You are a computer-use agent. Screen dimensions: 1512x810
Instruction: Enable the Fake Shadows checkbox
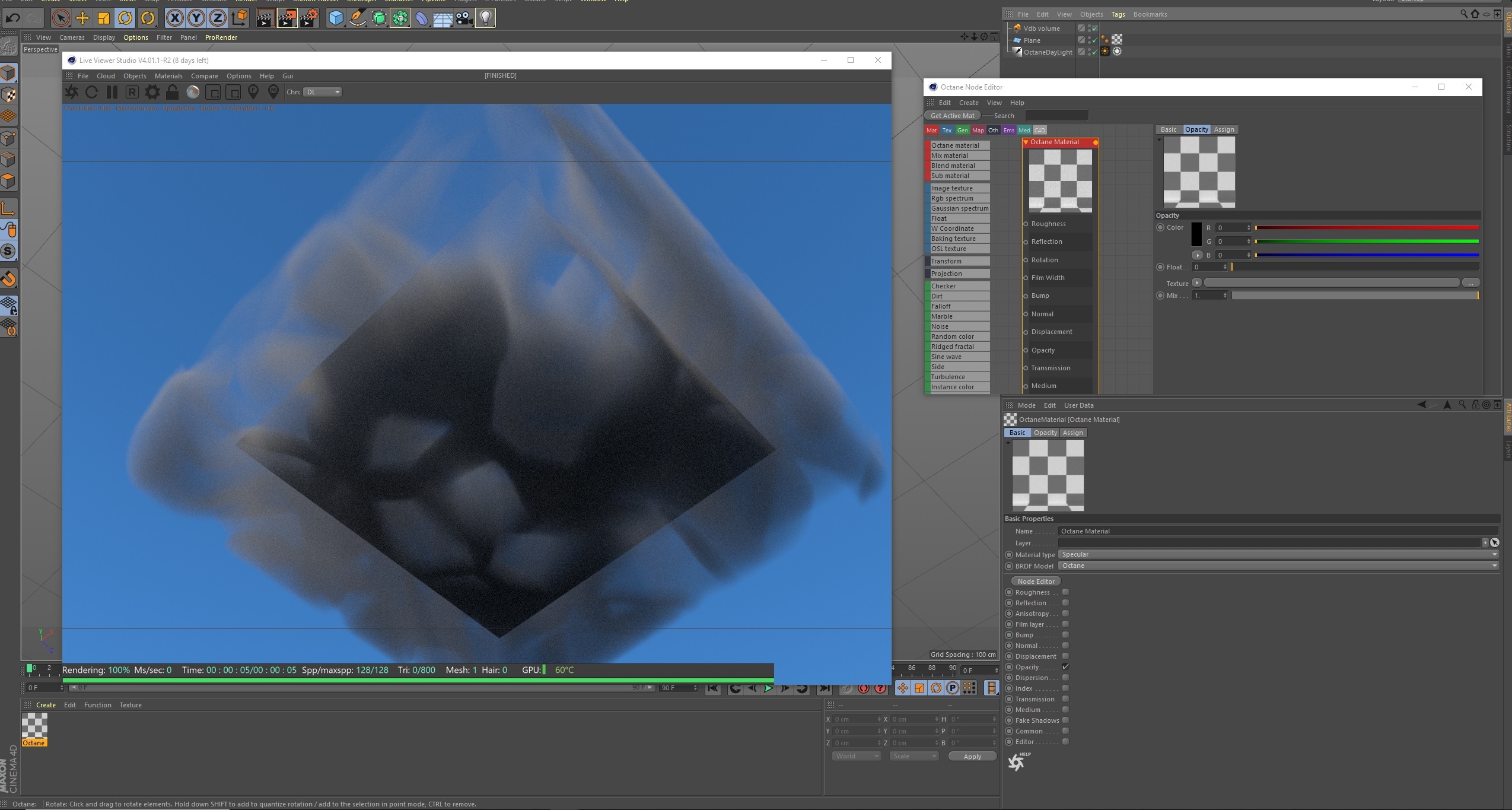click(x=1065, y=720)
